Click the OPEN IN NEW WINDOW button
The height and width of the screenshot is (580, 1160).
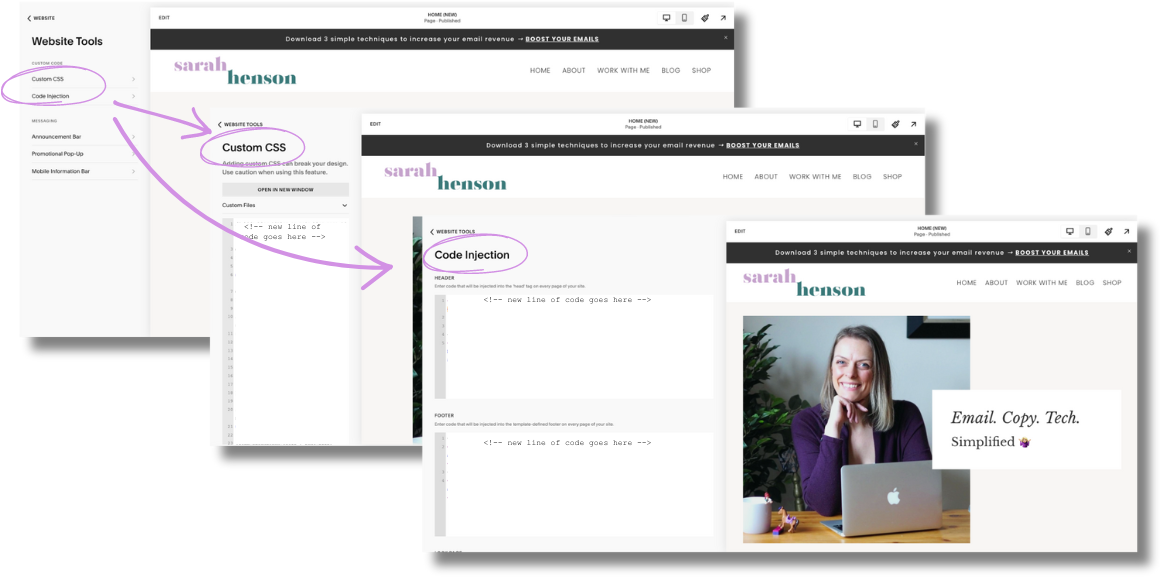[x=285, y=190]
